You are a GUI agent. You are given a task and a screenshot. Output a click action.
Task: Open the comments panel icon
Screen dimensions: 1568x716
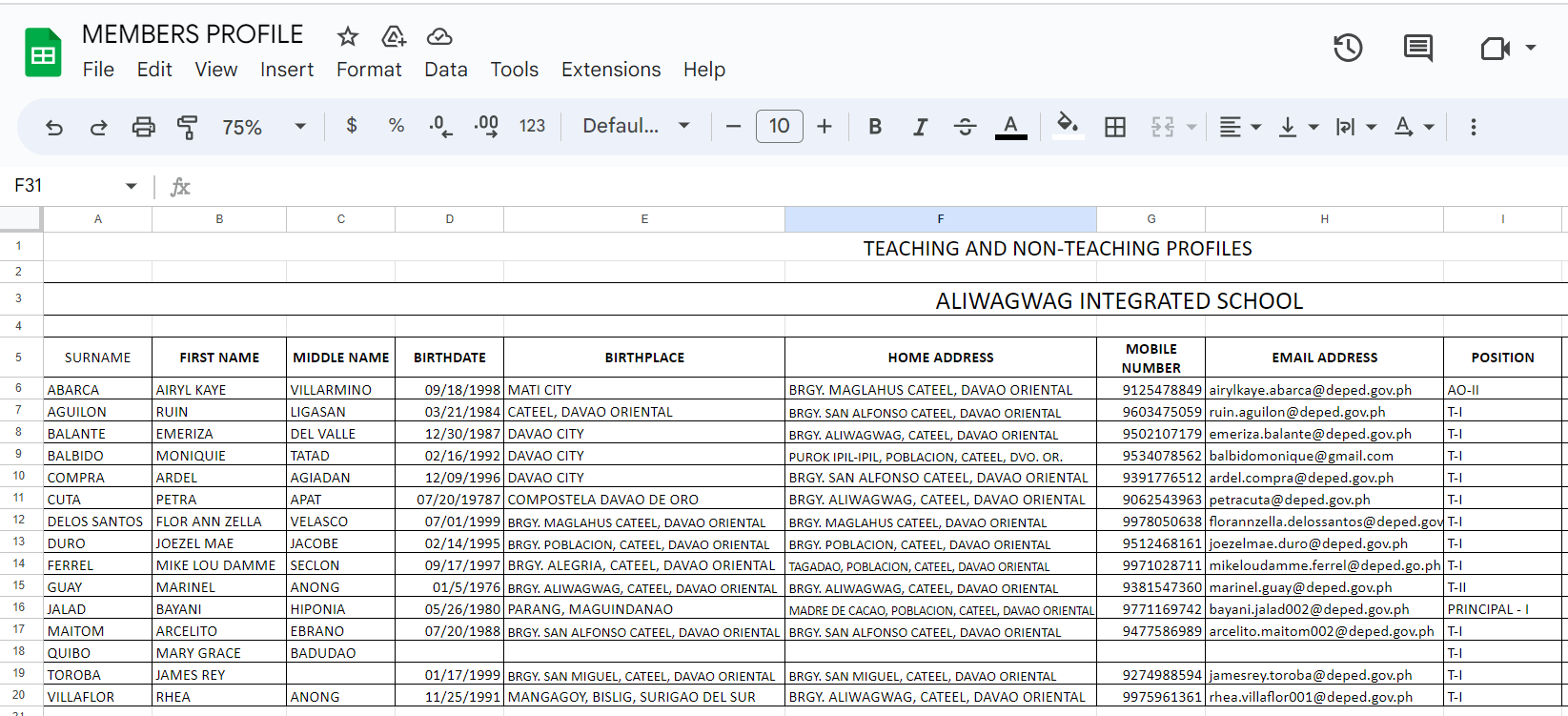point(1418,48)
